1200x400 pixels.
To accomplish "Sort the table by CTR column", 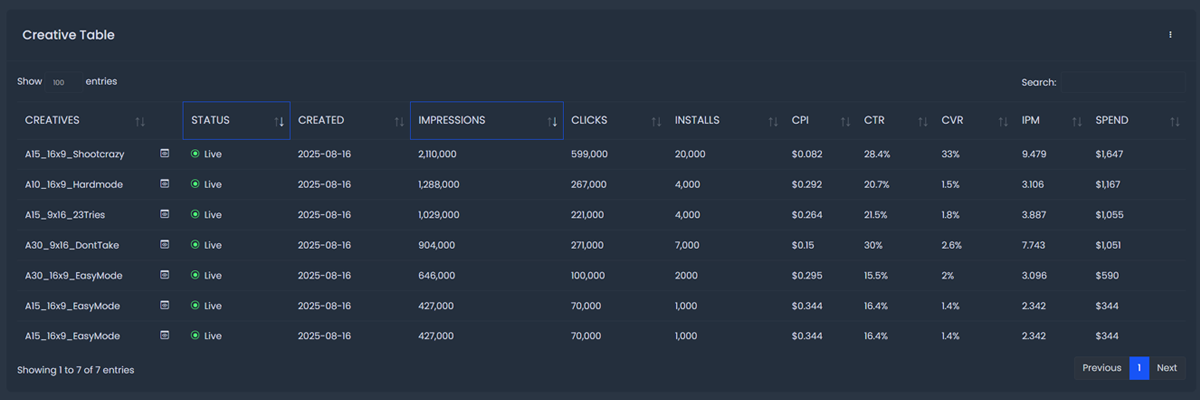I will [x=893, y=121].
